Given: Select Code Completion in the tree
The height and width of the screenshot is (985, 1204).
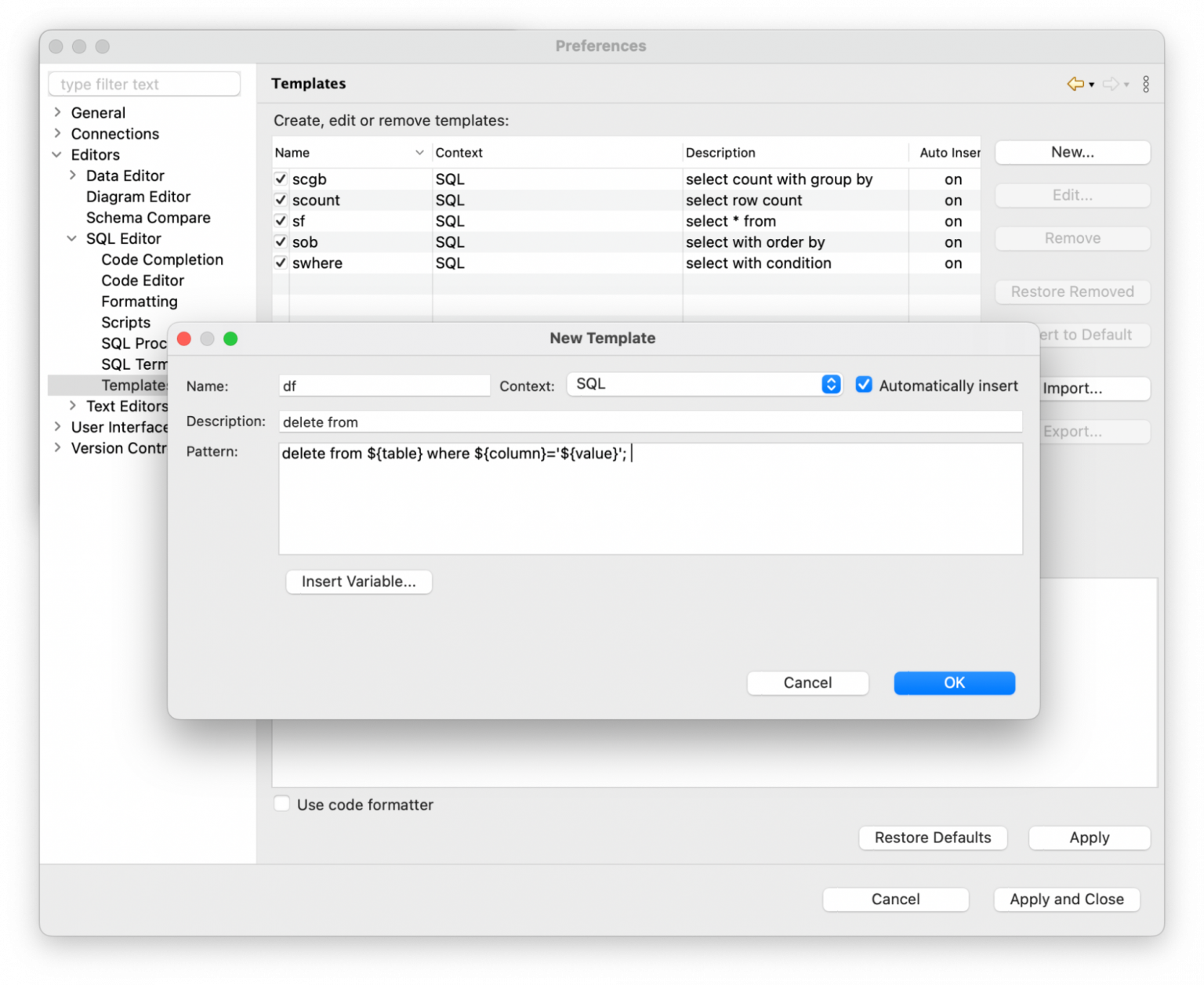Looking at the screenshot, I should 162,259.
